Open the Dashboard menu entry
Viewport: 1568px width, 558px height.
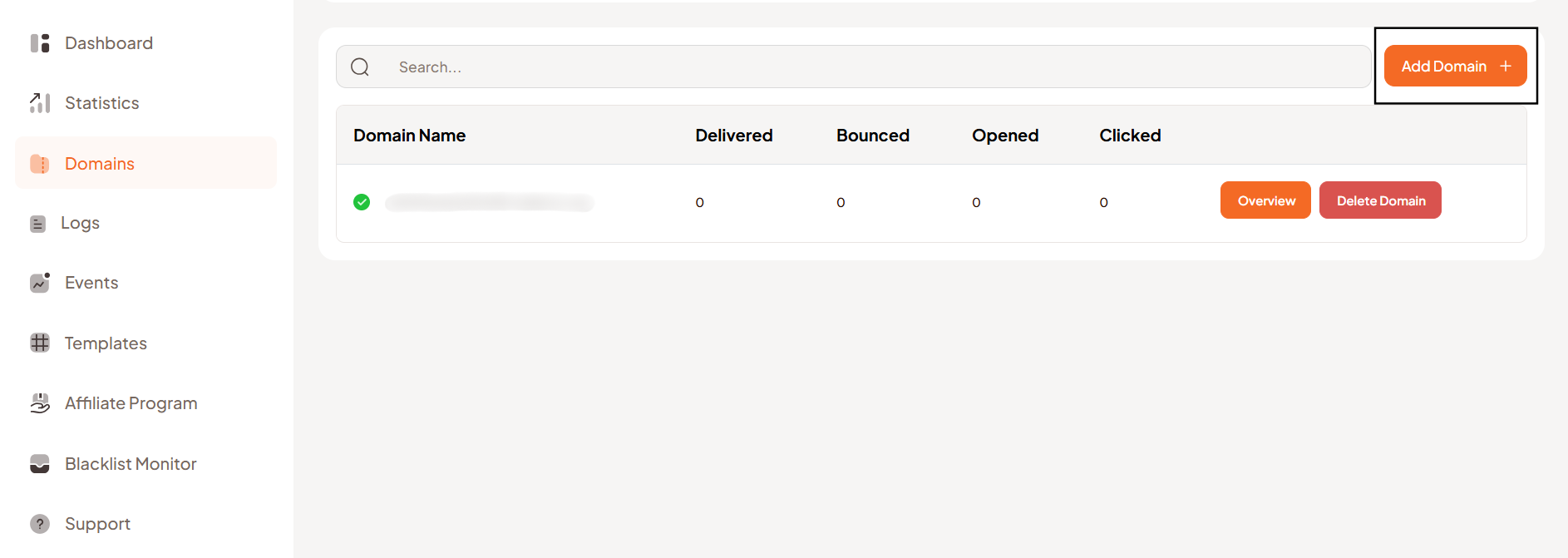(x=108, y=42)
